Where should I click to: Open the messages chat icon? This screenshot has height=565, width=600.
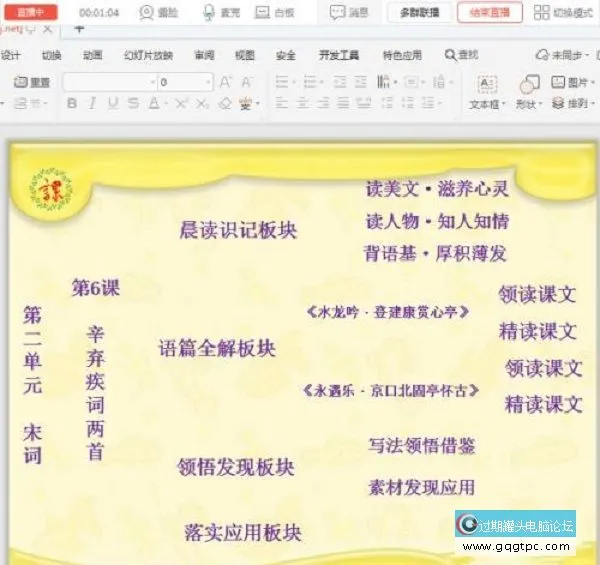point(338,13)
